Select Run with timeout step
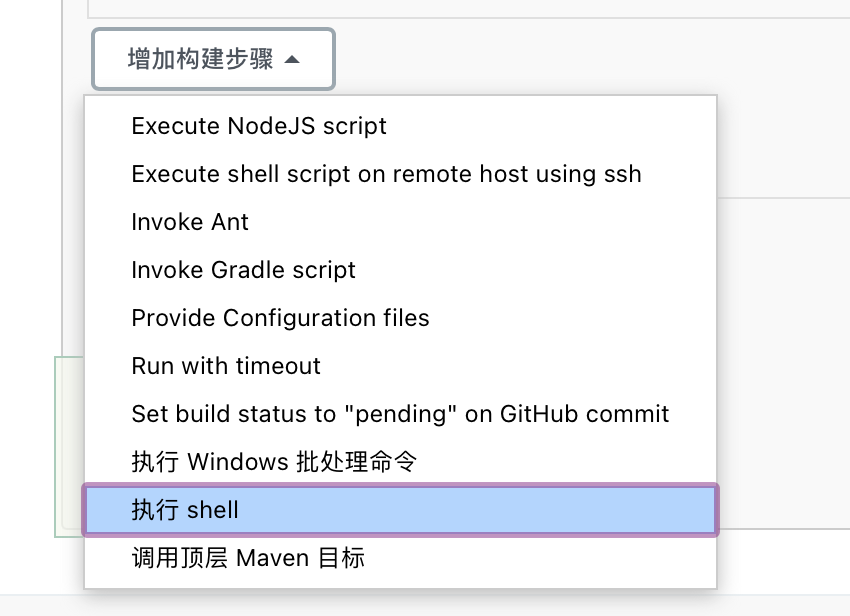This screenshot has height=616, width=850. [401, 366]
